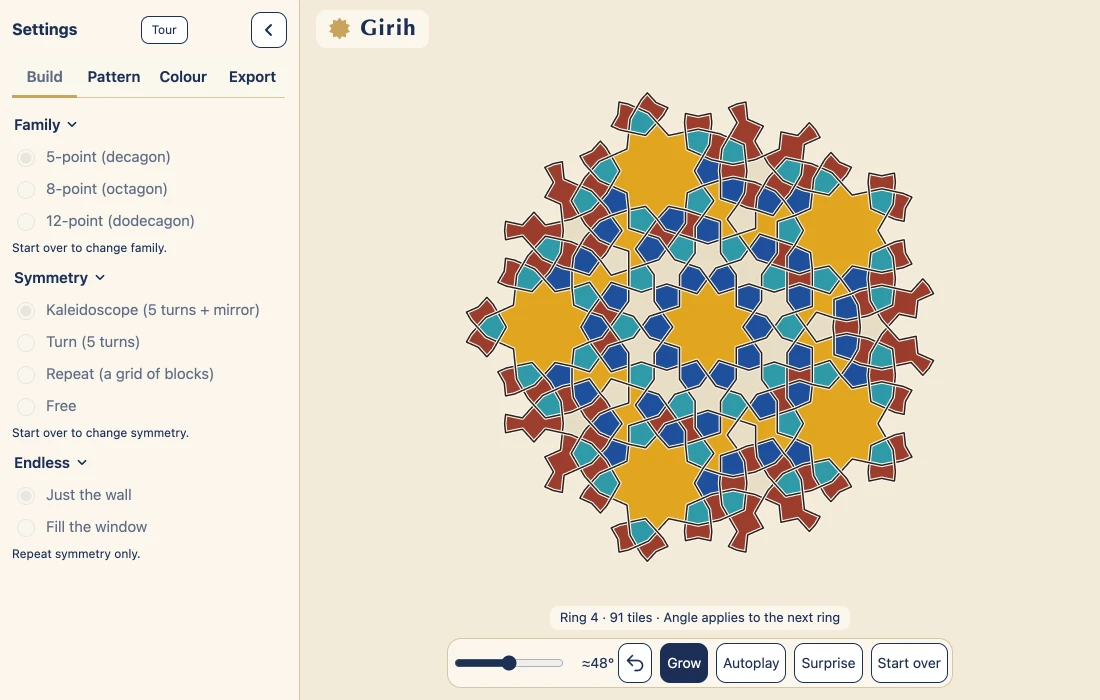This screenshot has height=700, width=1100.
Task: Click the Grow button
Action: pos(684,663)
